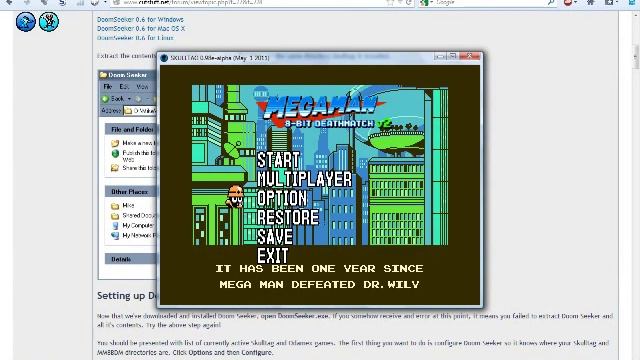Viewport: 640px width, 360px height.
Task: Click the Back button in the Doom Seeker explorer
Action: tap(113, 99)
